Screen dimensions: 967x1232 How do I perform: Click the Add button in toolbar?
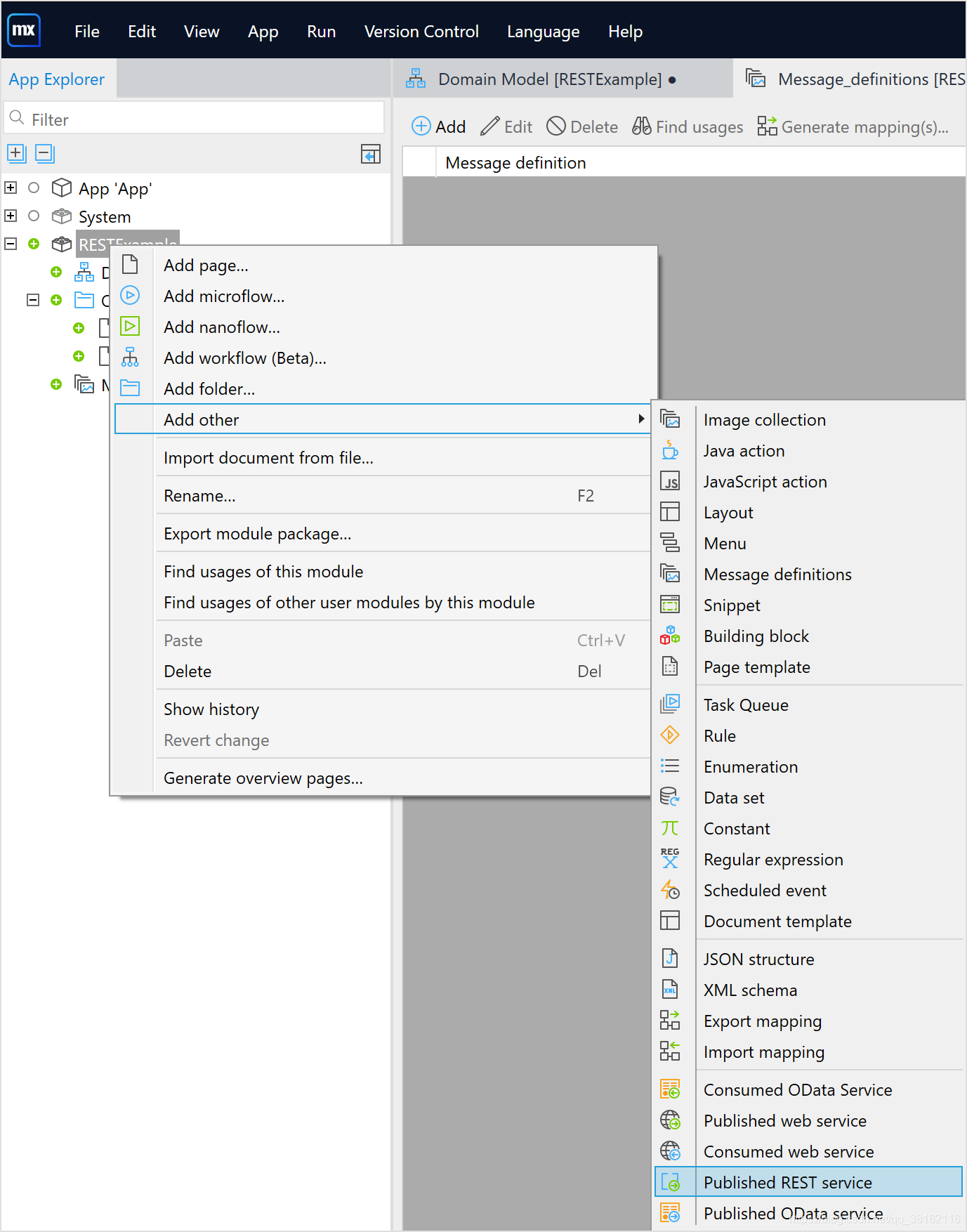(x=439, y=126)
